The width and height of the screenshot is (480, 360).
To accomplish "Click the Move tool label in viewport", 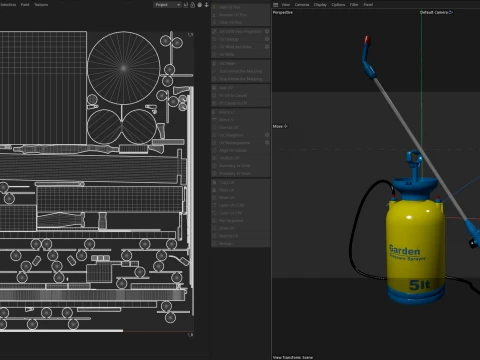I will [x=280, y=126].
